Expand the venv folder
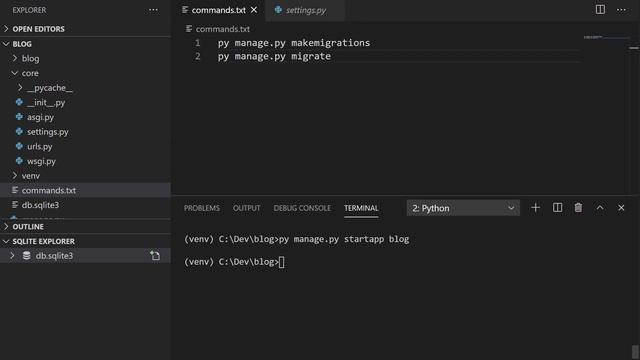Image resolution: width=640 pixels, height=360 pixels. tap(15, 176)
